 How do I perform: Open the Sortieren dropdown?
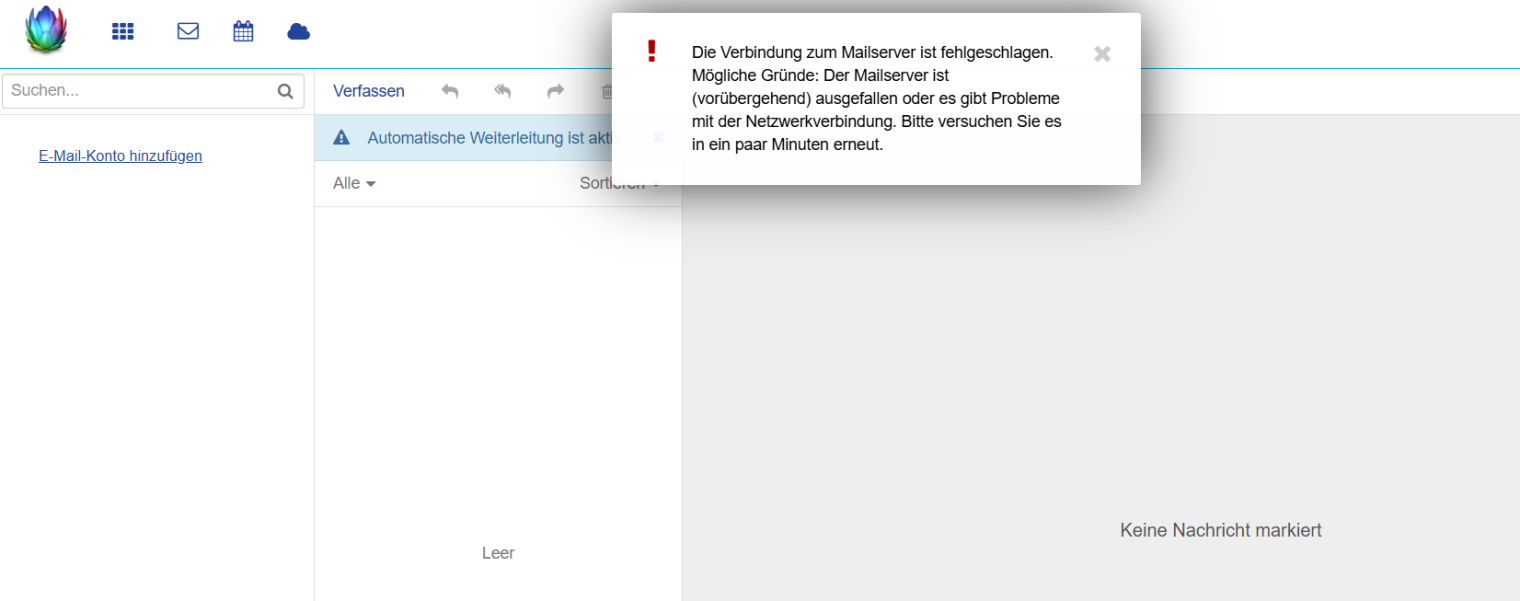pos(620,183)
